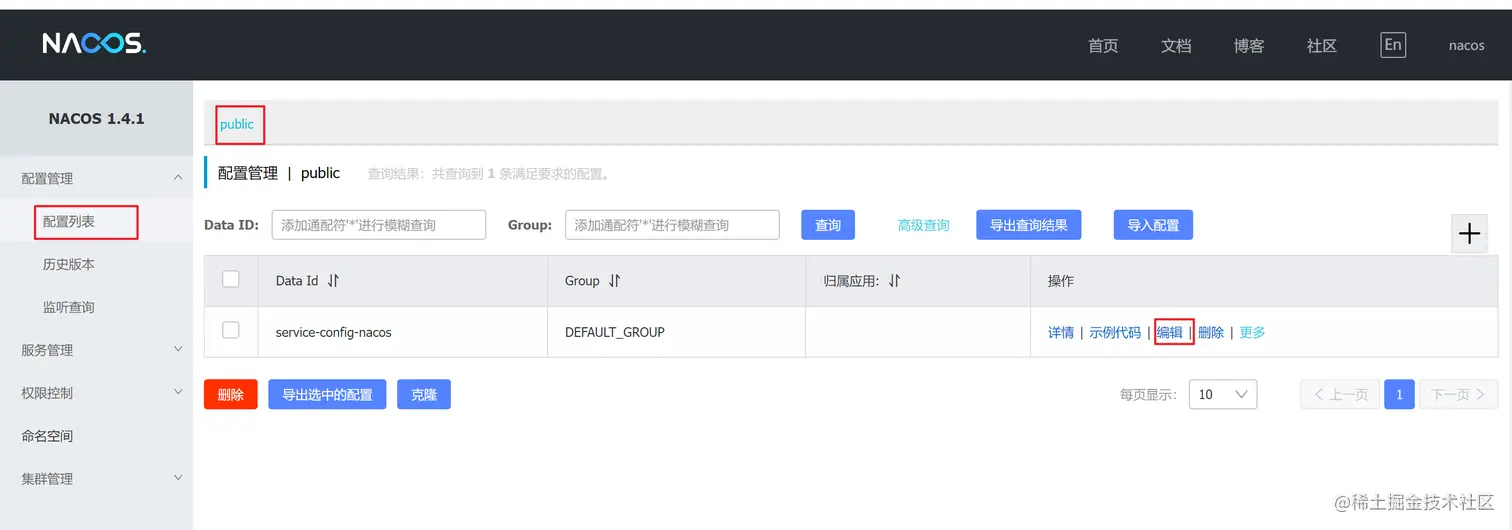Open the 每页显示 page size dropdown
1512x530 pixels.
point(1222,394)
